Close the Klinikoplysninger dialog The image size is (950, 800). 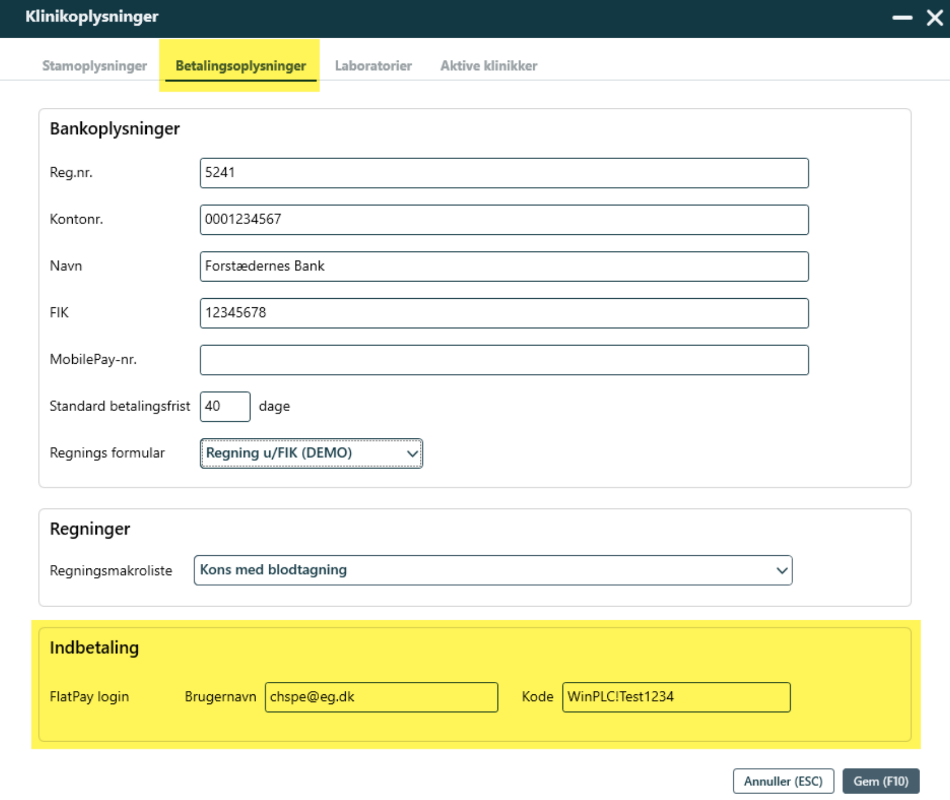click(x=934, y=18)
